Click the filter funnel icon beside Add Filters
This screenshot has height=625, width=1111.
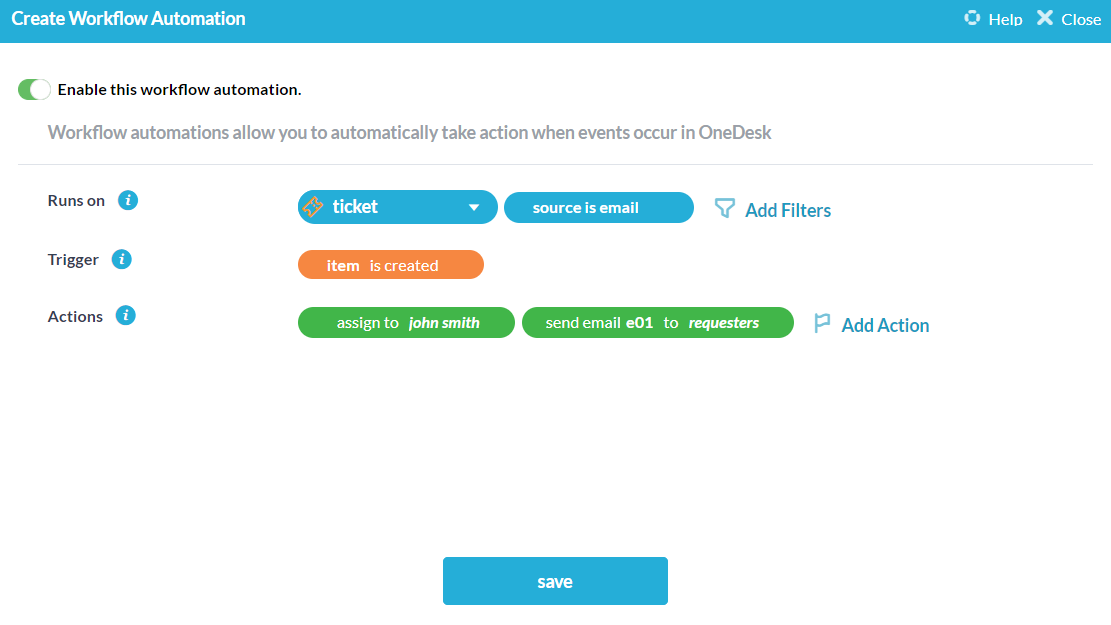[x=722, y=207]
